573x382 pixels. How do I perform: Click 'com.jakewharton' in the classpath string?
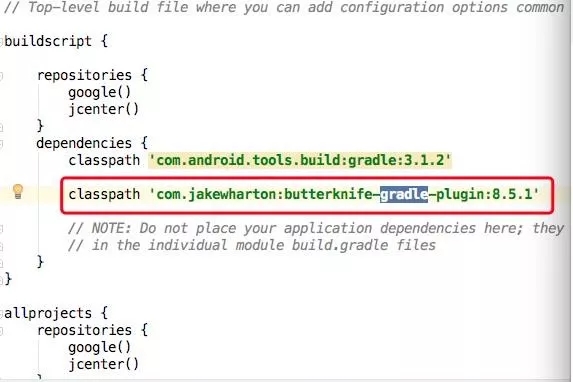pos(218,194)
